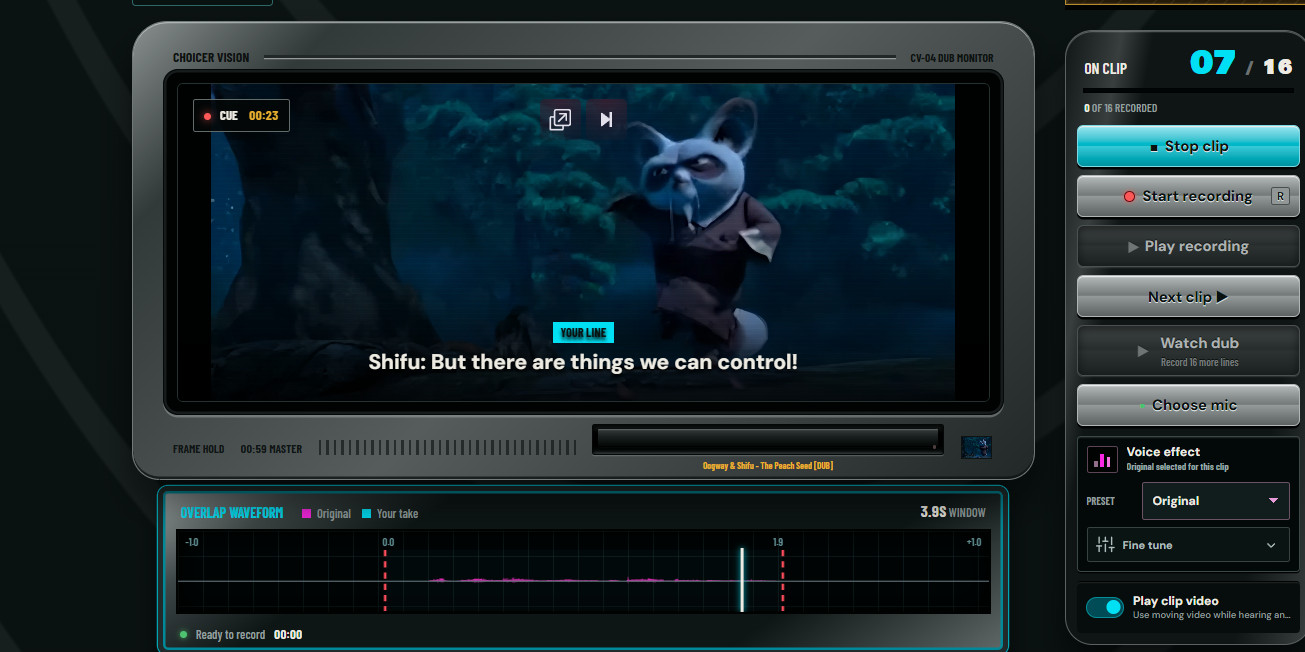The image size is (1305, 652).
Task: Click the Fine tune sliders icon
Action: [x=1105, y=545]
